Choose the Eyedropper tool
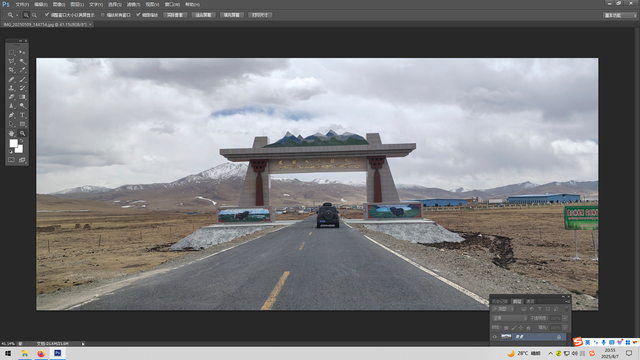Viewport: 640px width, 360px height. pos(22,70)
